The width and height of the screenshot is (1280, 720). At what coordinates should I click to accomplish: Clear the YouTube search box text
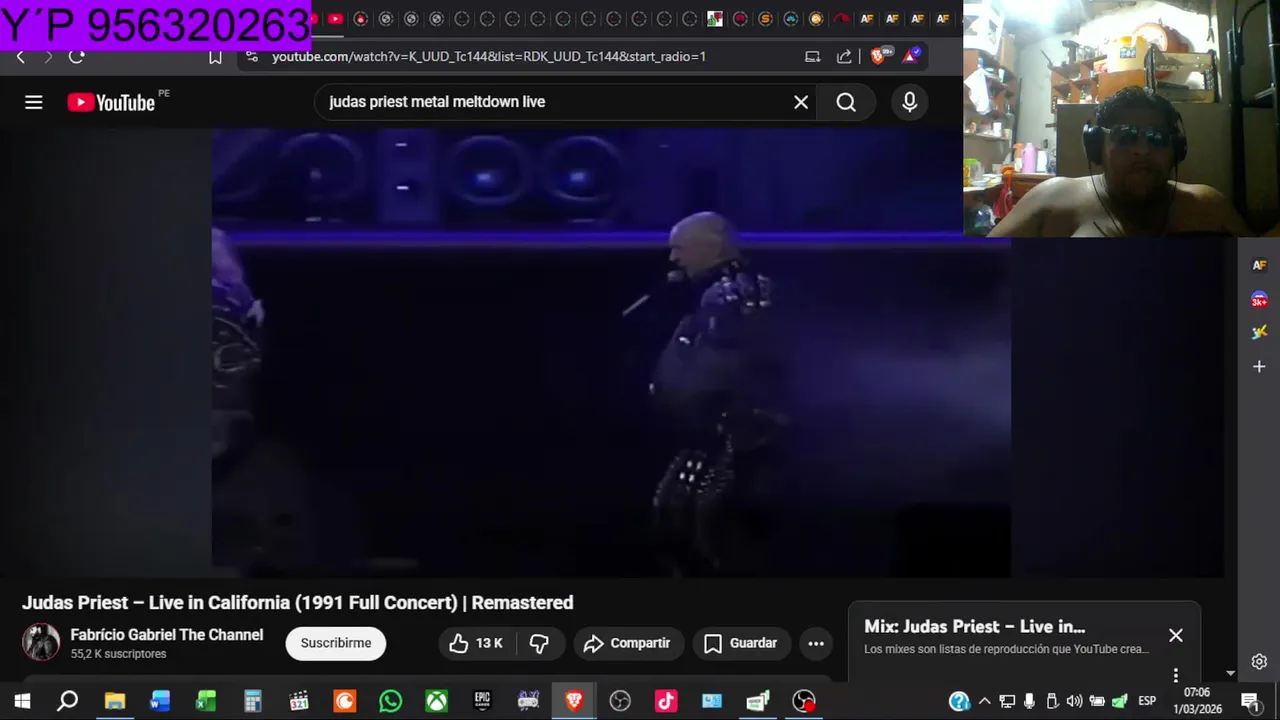tap(801, 102)
